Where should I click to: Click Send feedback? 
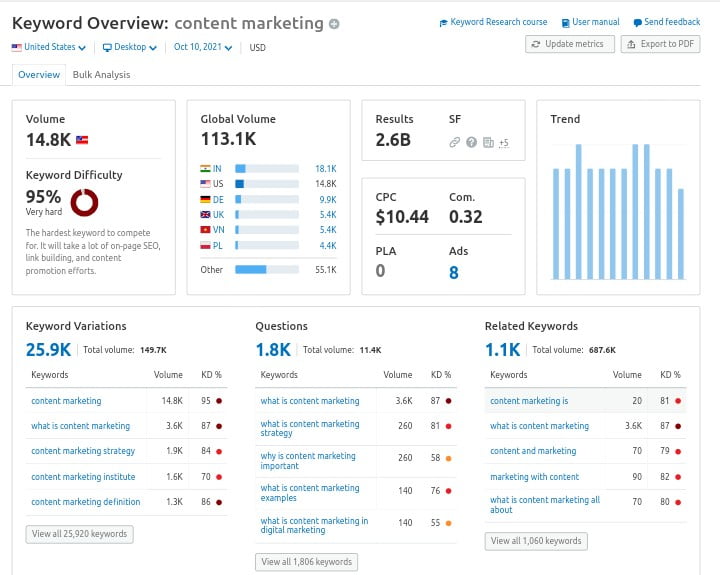pyautogui.click(x=666, y=22)
